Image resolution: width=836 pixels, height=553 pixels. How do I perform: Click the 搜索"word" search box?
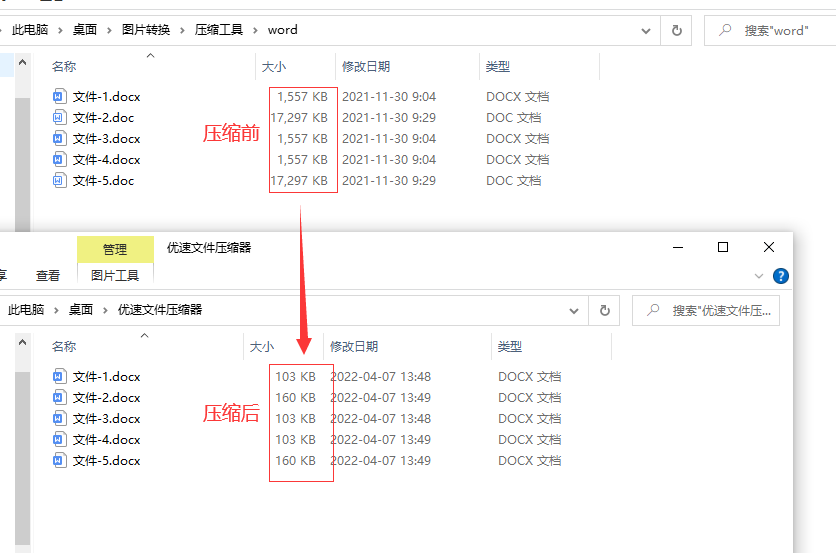click(x=770, y=30)
